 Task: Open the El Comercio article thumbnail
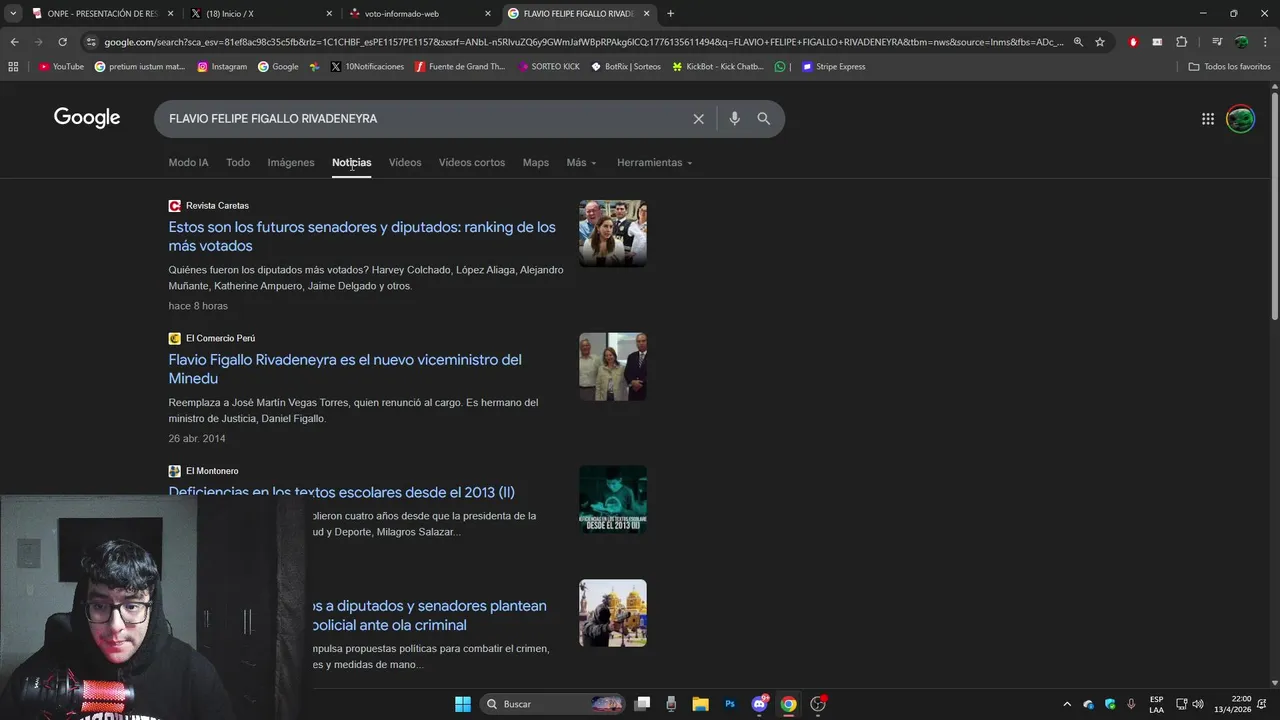pyautogui.click(x=613, y=366)
